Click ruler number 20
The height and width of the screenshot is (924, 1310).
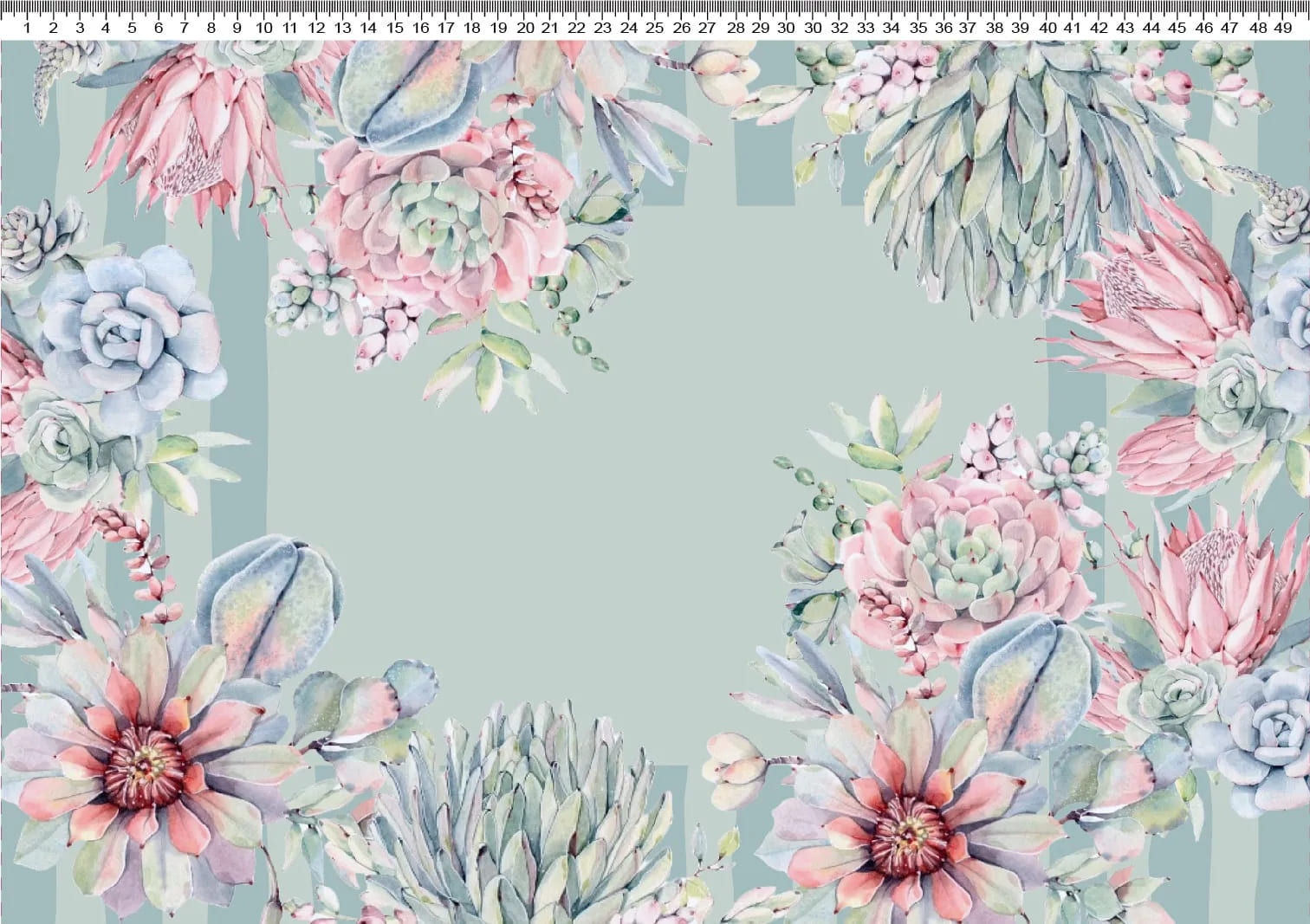525,28
